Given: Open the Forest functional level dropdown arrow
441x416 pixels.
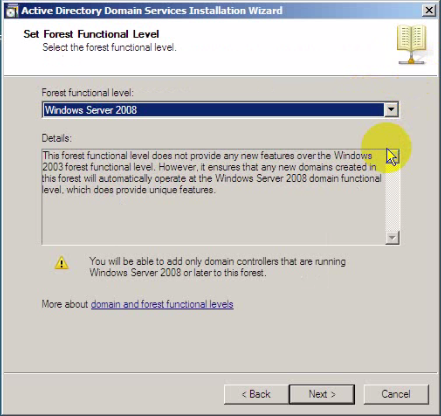Looking at the screenshot, I should click(391, 110).
